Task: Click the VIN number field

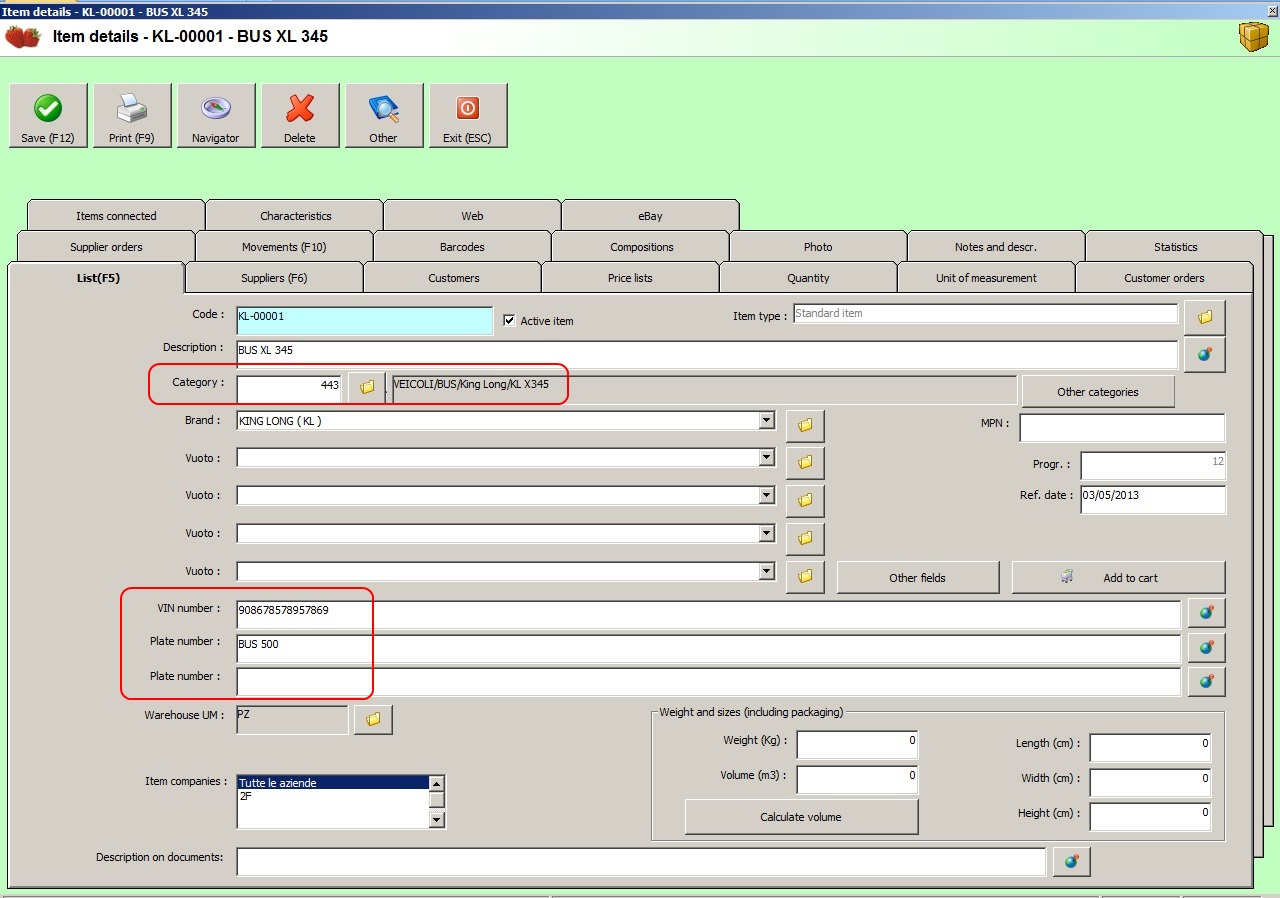Action: [x=708, y=614]
